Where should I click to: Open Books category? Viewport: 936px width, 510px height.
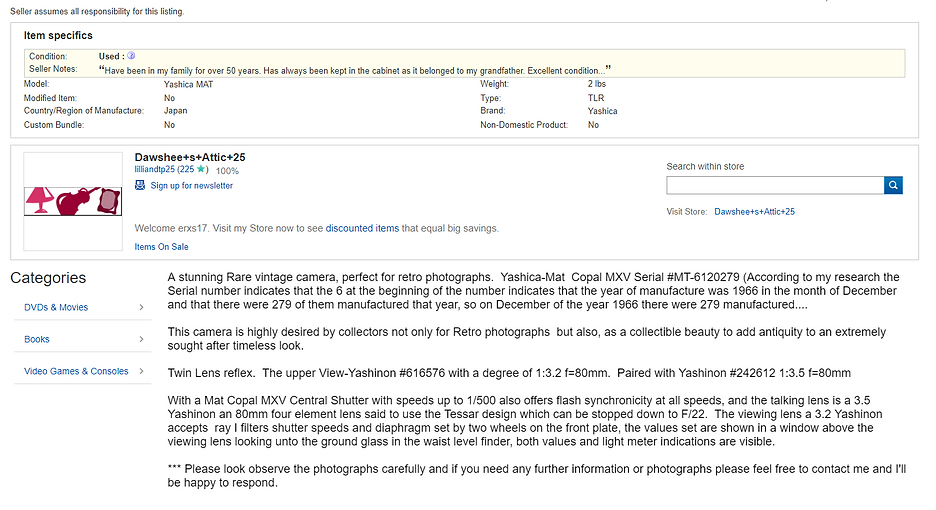pos(37,339)
